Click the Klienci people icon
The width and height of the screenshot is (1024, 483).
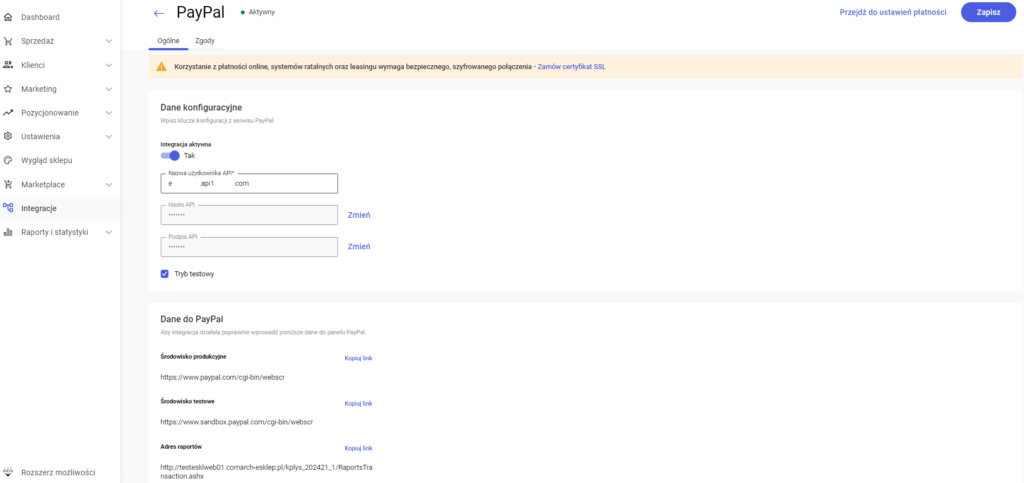(8, 65)
